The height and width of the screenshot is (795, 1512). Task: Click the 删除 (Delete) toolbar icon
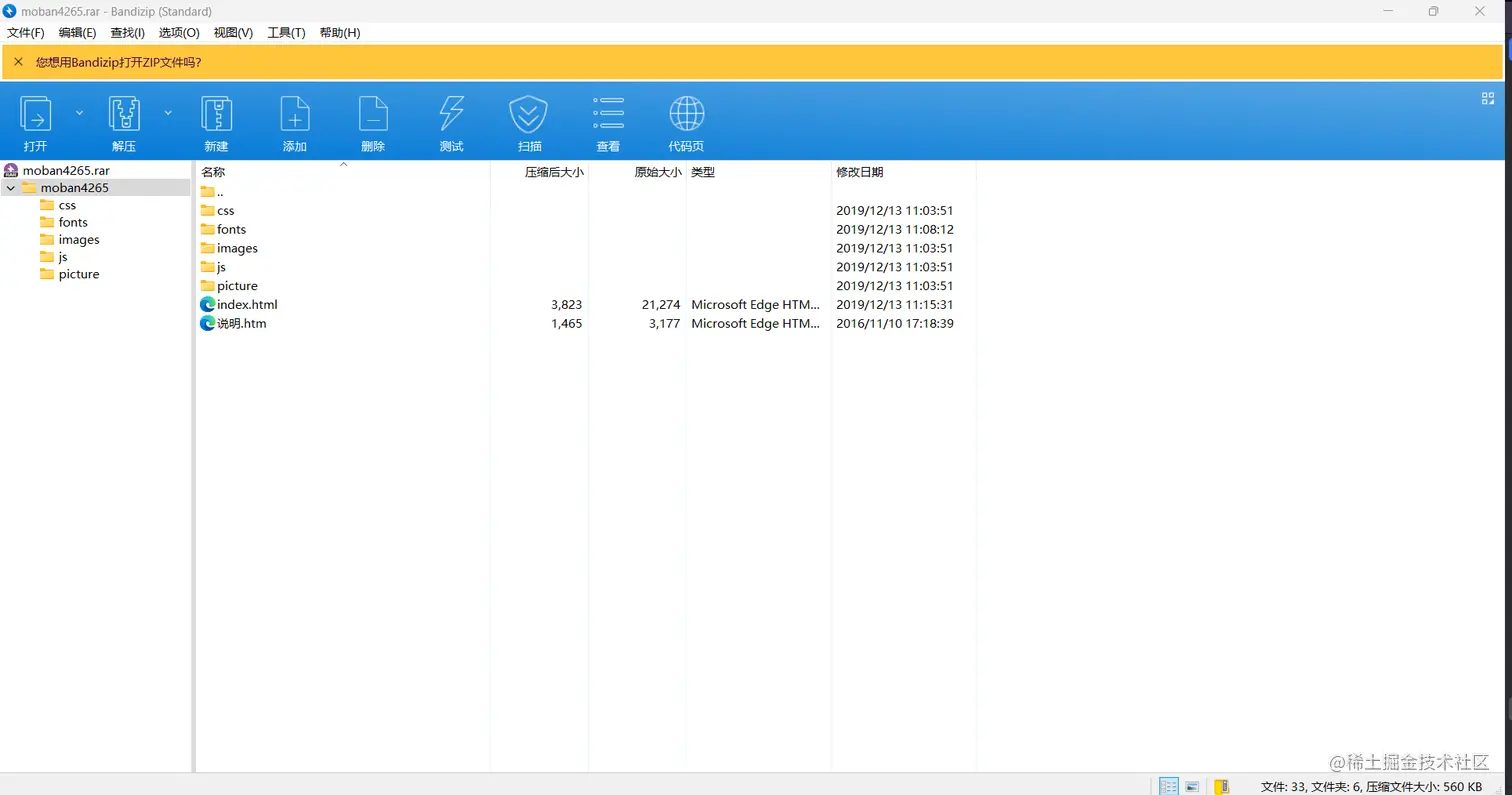point(373,114)
